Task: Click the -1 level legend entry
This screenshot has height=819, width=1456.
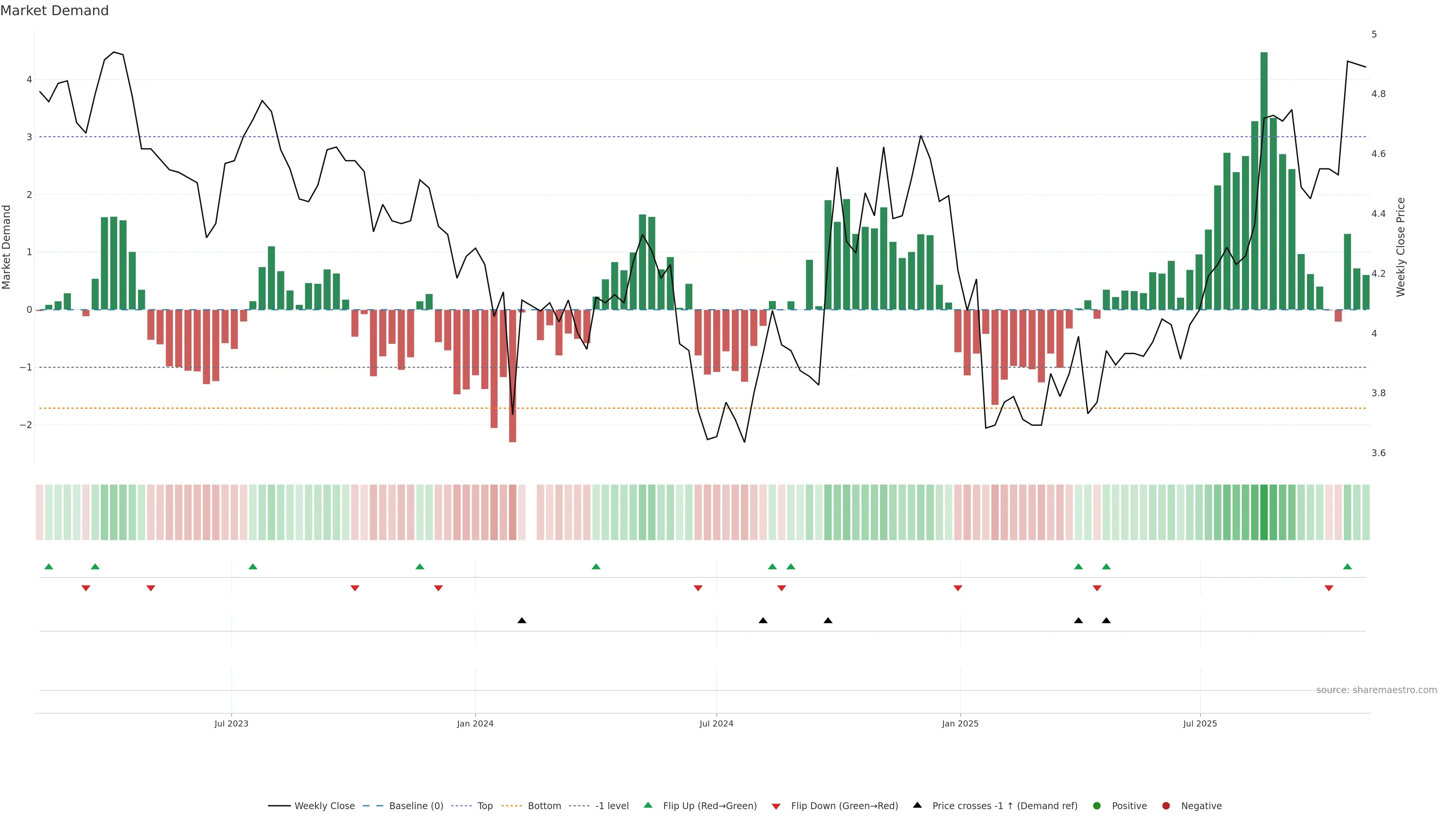Action: click(612, 806)
